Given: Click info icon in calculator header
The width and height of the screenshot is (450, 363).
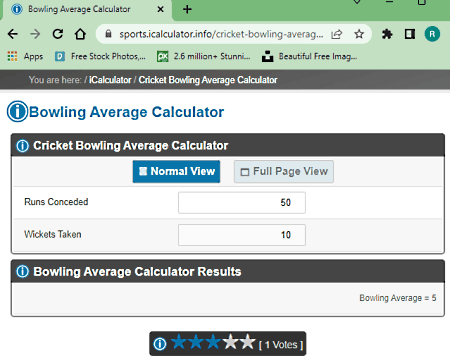Looking at the screenshot, I should point(22,146).
